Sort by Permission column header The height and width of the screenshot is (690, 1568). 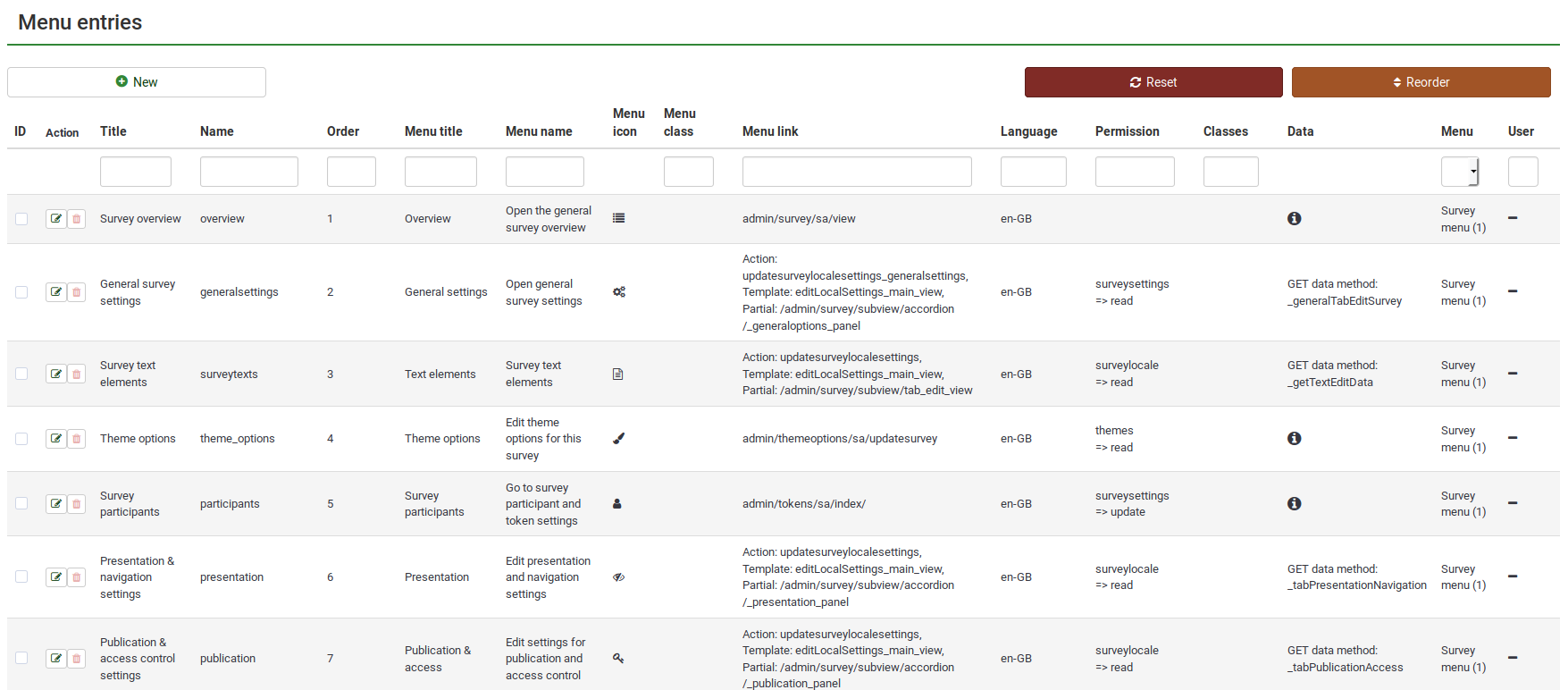click(1127, 131)
